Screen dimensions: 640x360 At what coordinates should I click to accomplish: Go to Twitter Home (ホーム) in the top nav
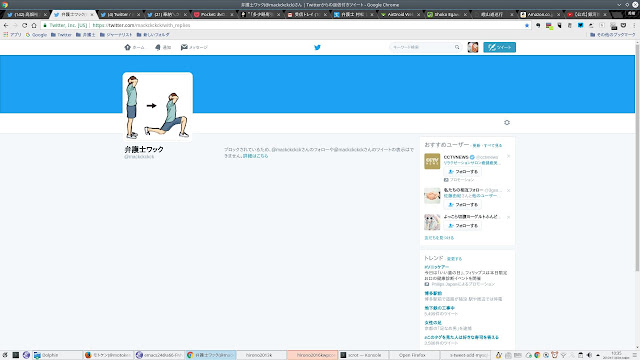[134, 47]
